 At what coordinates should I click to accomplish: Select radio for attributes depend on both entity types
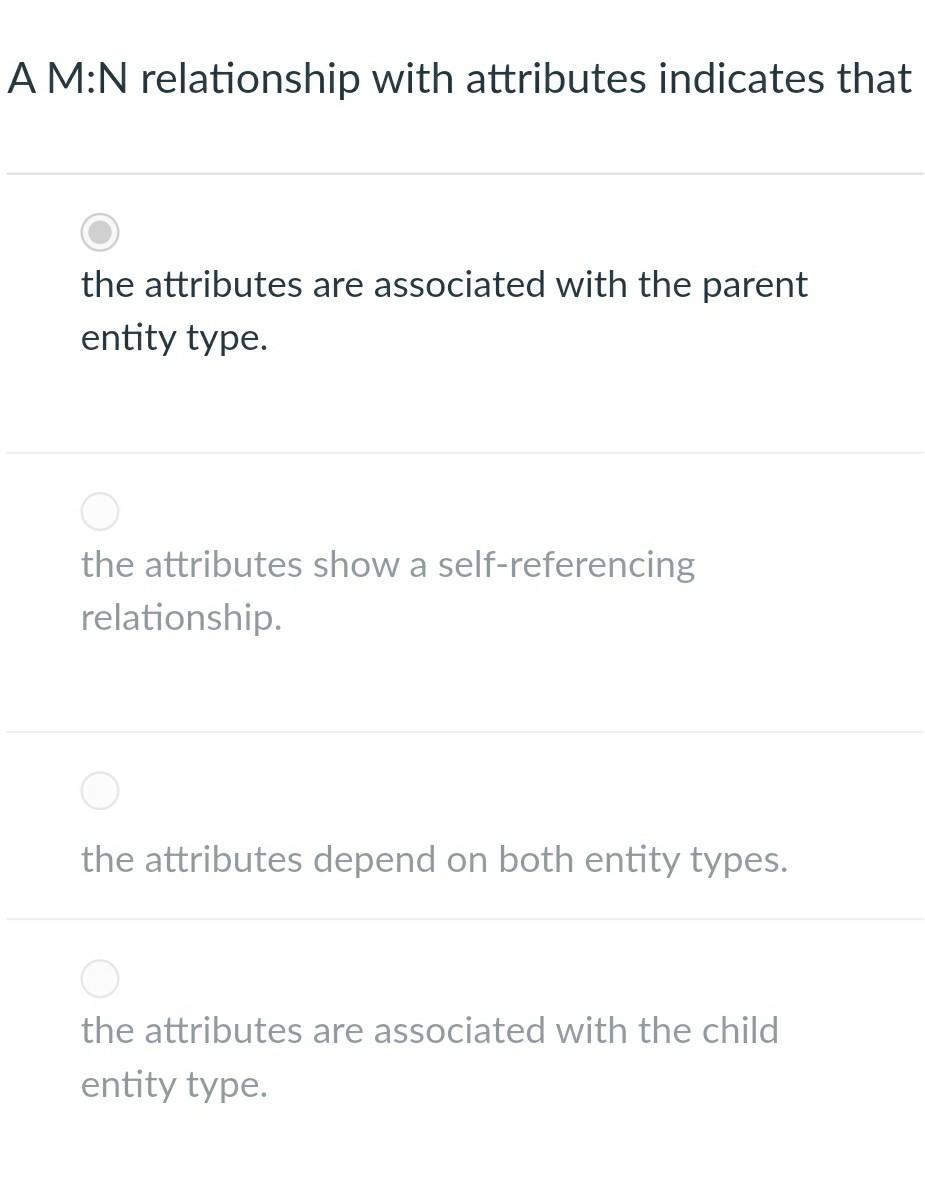100,790
